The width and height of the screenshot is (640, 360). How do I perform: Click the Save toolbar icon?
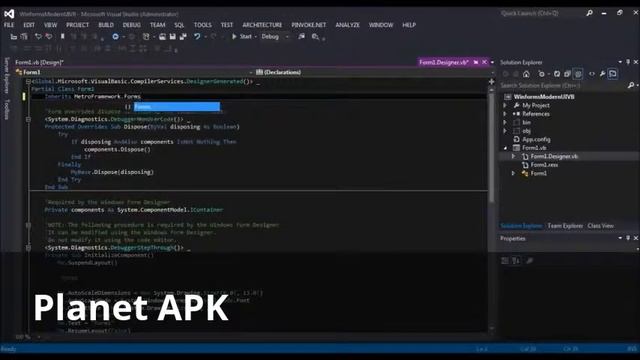pos(173,37)
